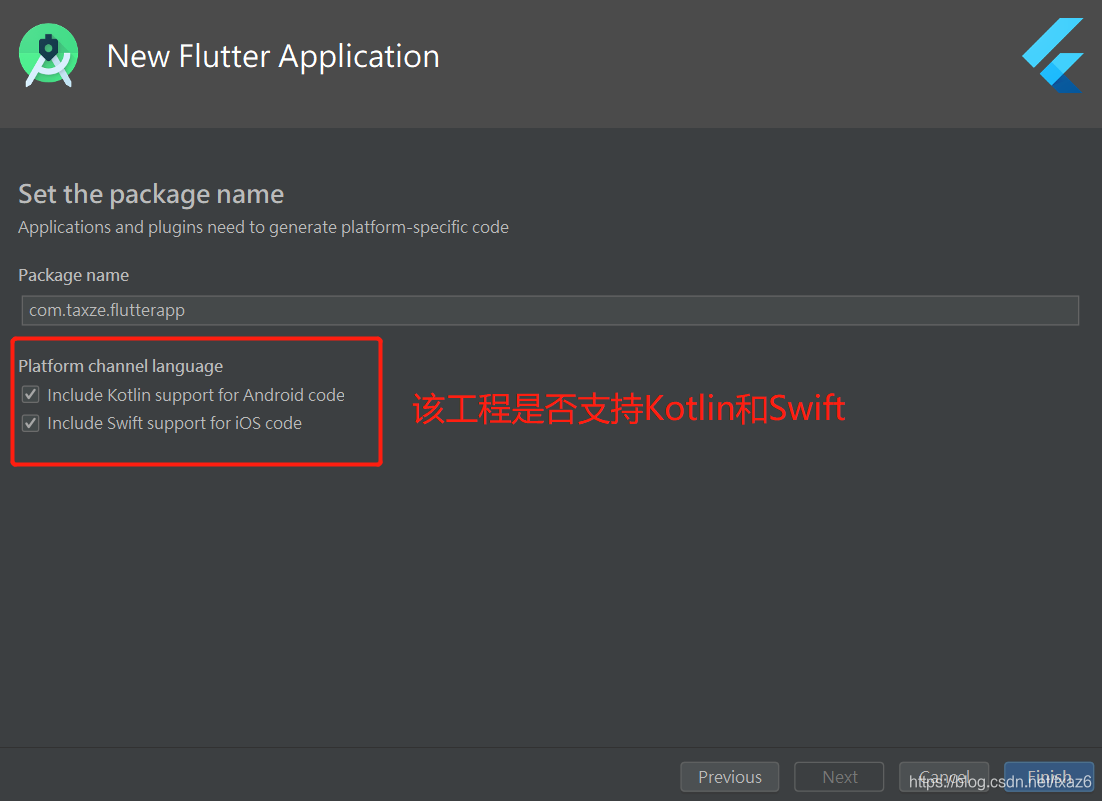Uncheck Include Kotlin support for Android code
Viewport: 1102px width, 801px height.
[30, 394]
